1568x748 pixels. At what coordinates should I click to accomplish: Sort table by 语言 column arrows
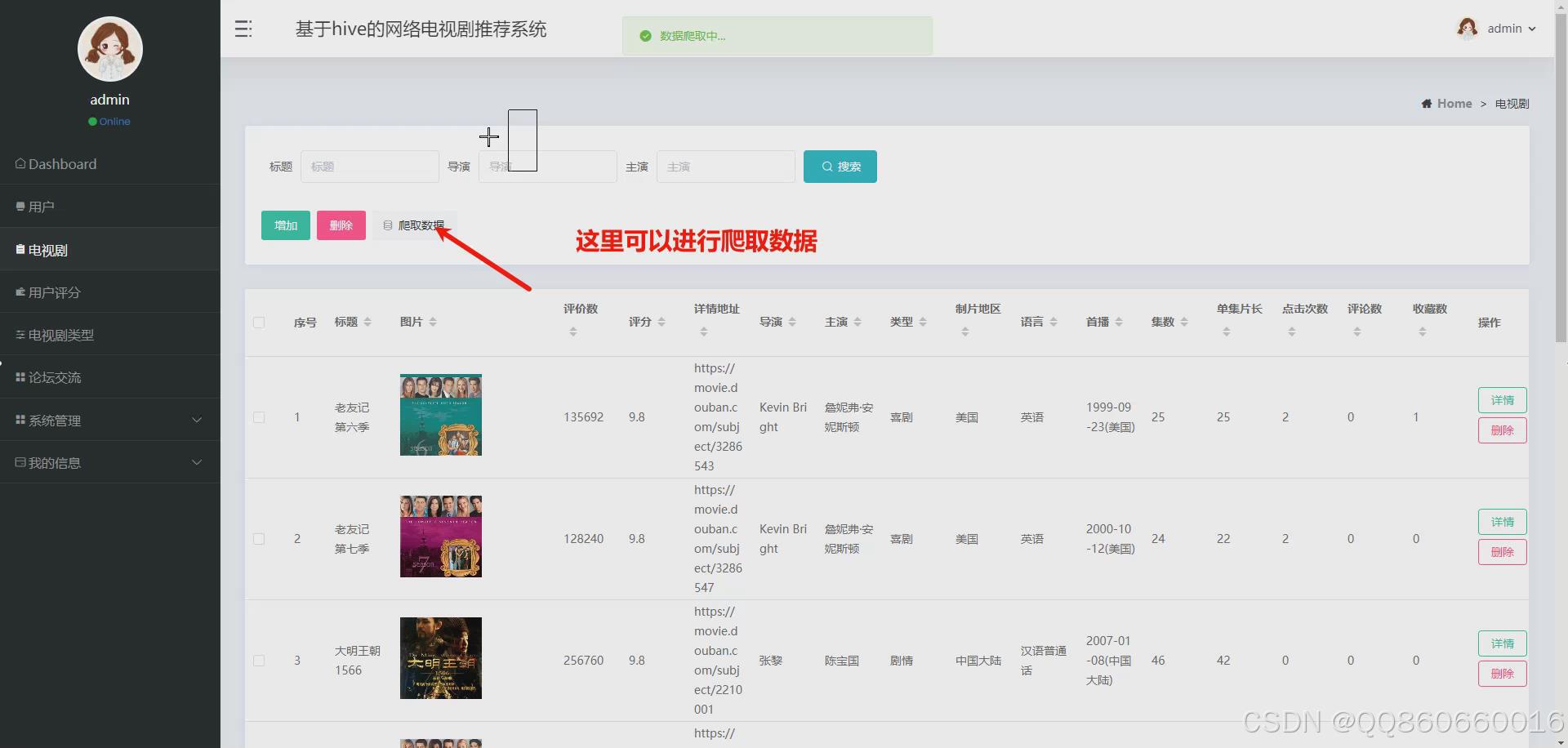tap(1053, 322)
